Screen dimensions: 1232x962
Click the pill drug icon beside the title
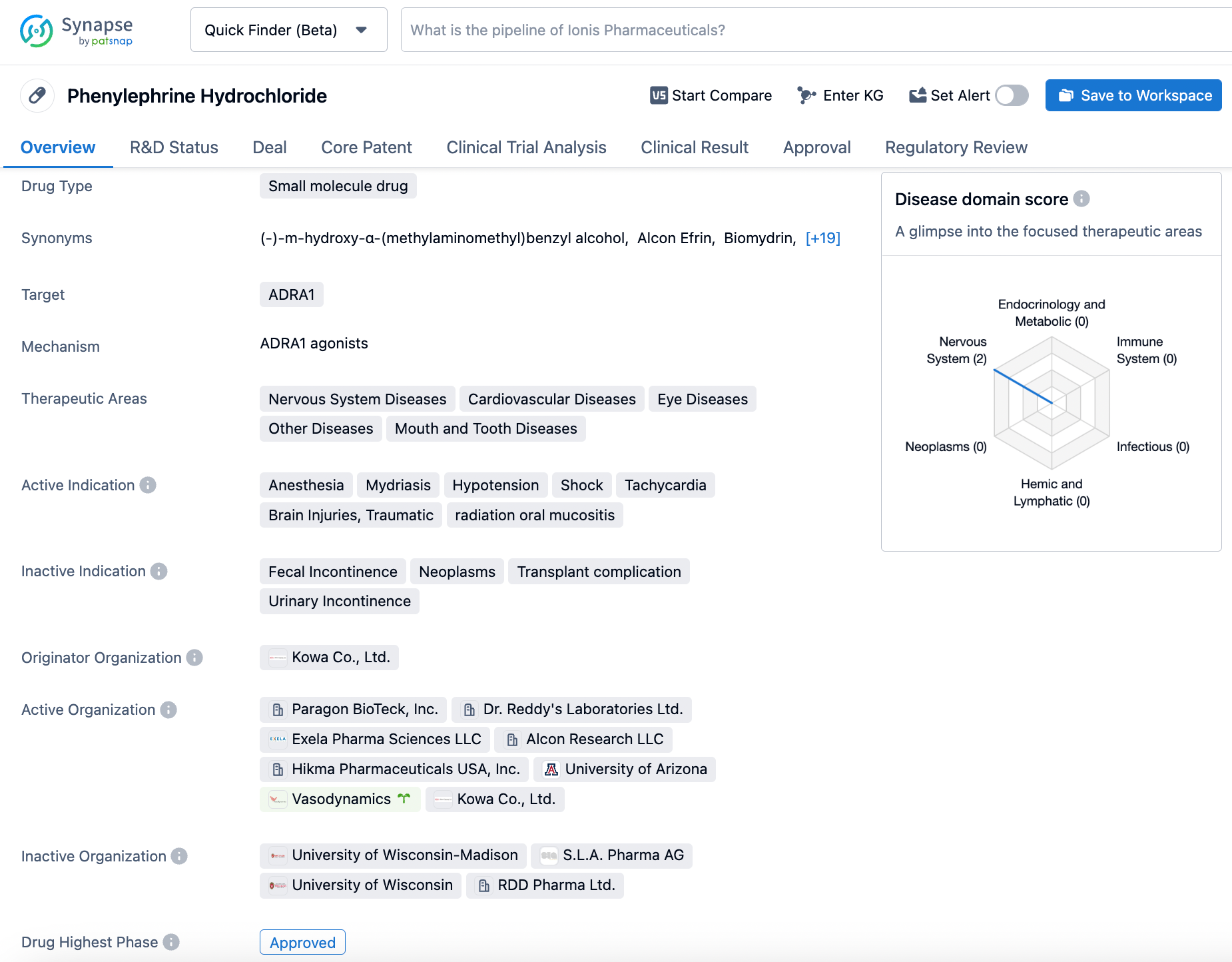click(x=37, y=95)
